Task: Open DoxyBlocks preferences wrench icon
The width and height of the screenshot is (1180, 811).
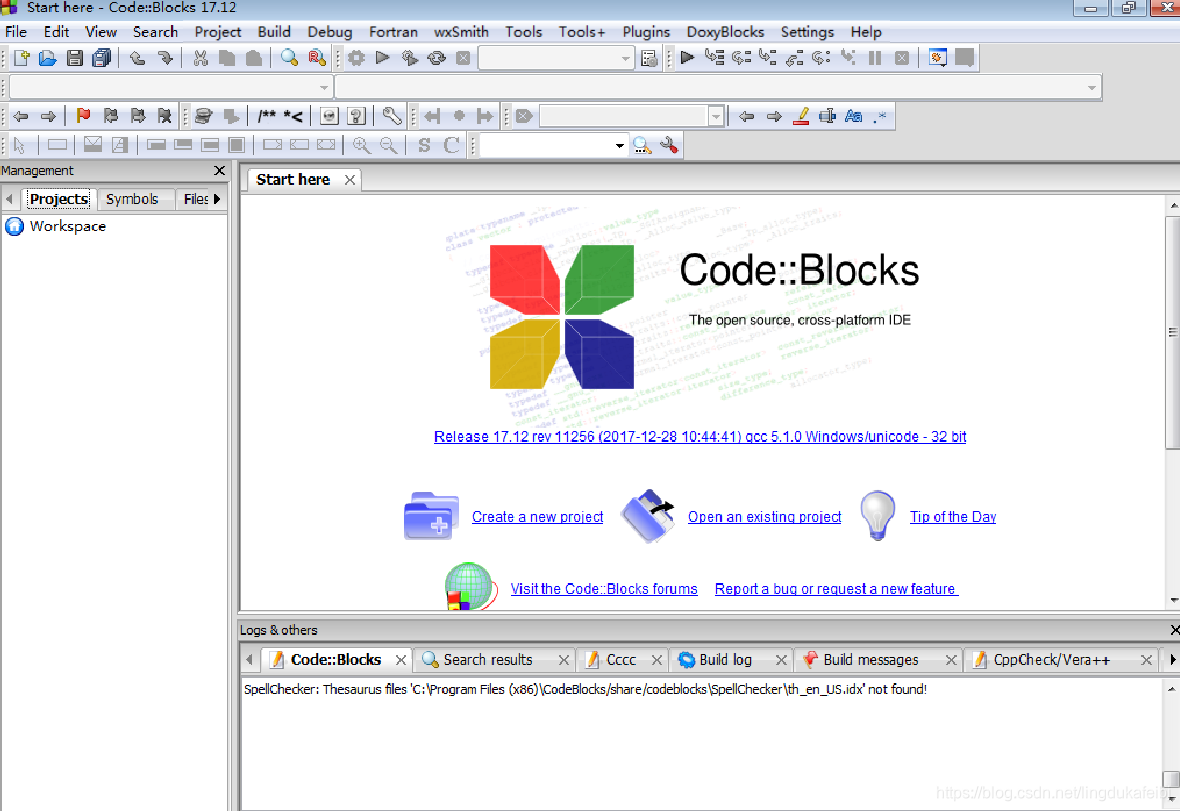Action: 391,116
